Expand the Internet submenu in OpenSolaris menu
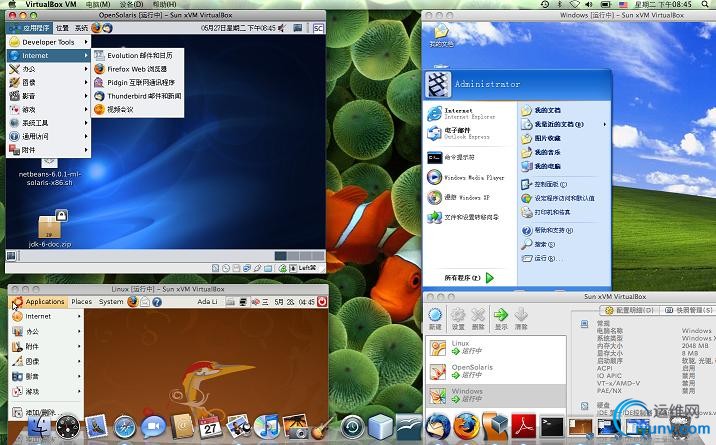The width and height of the screenshot is (716, 445). tap(49, 56)
